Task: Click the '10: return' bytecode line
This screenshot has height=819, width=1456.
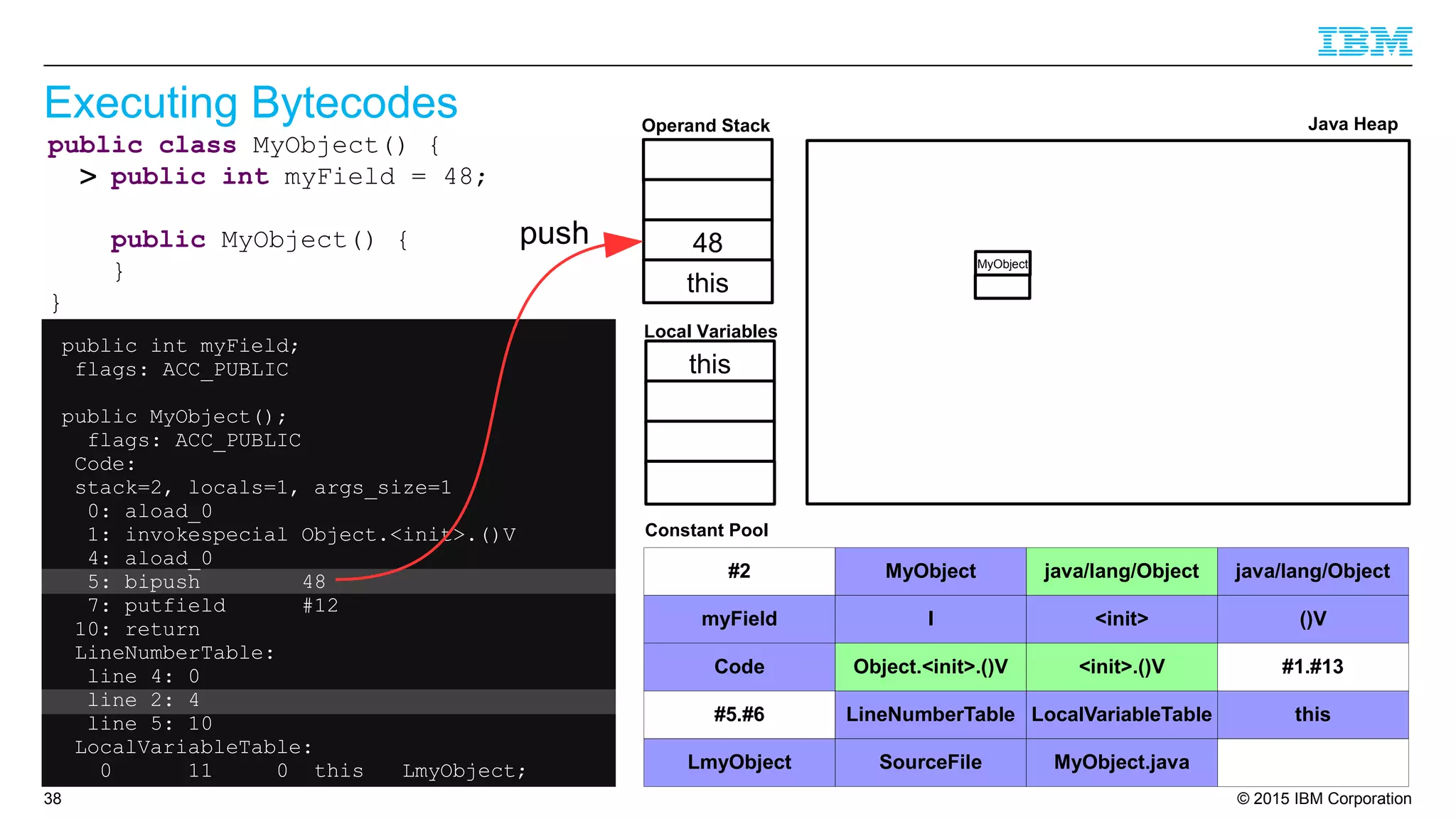Action: click(137, 628)
